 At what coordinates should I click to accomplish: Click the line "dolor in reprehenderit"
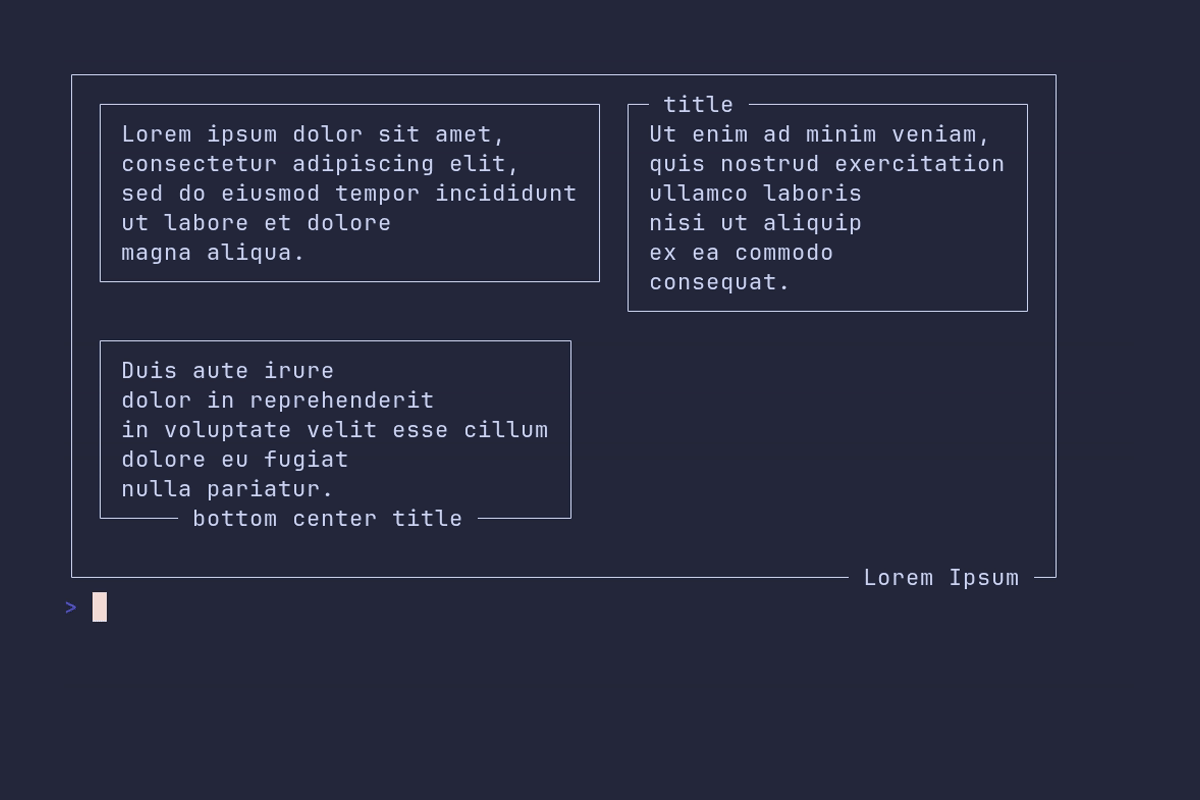click(x=278, y=400)
